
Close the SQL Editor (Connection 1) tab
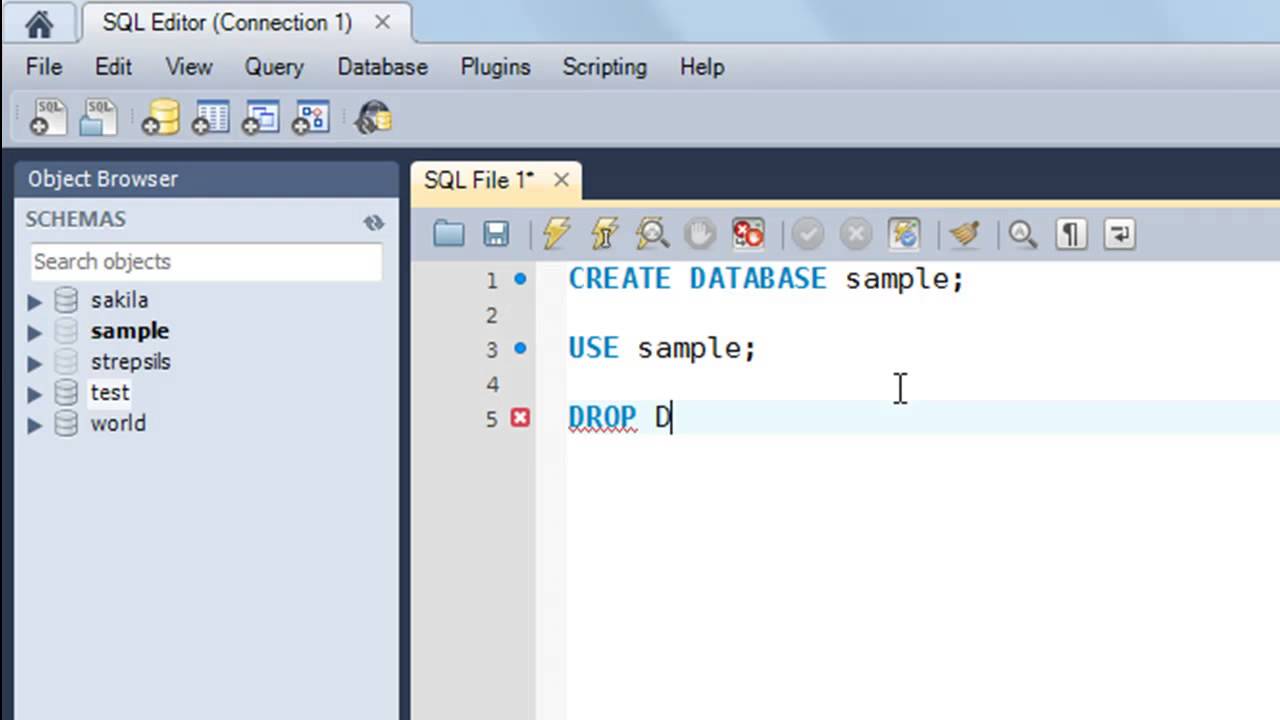382,23
